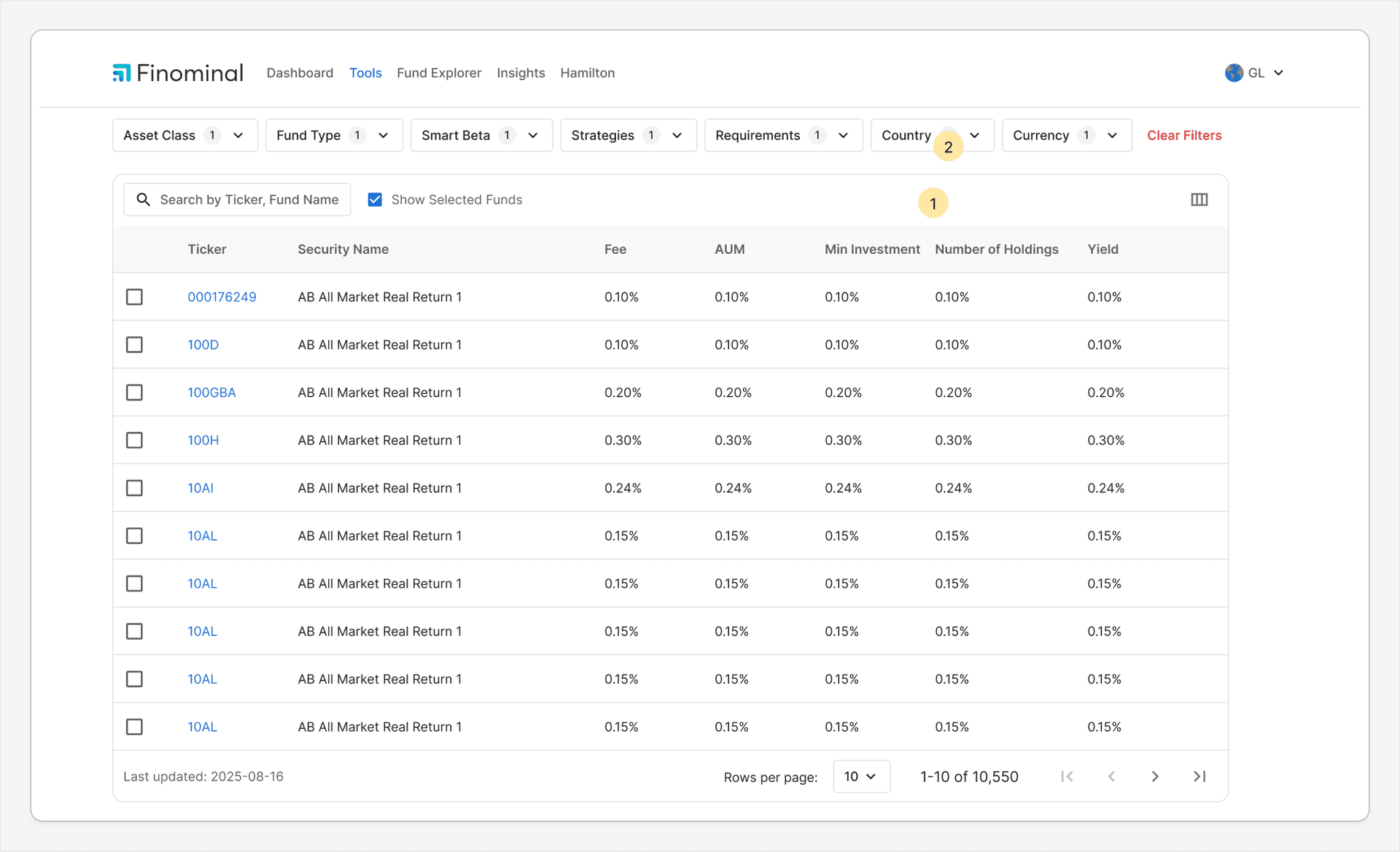
Task: Open the Dashboard nav item
Action: pyautogui.click(x=300, y=73)
